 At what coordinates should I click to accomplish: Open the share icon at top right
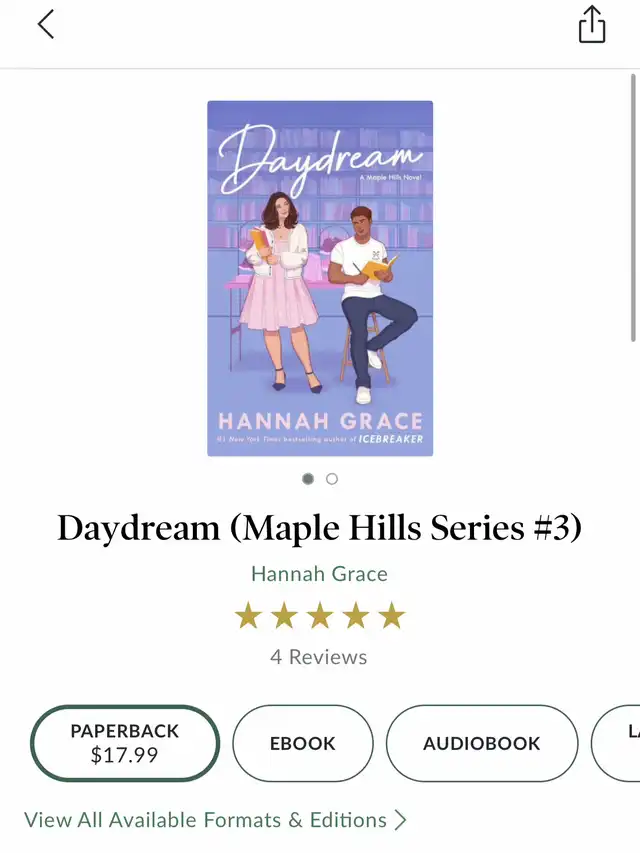click(x=592, y=24)
